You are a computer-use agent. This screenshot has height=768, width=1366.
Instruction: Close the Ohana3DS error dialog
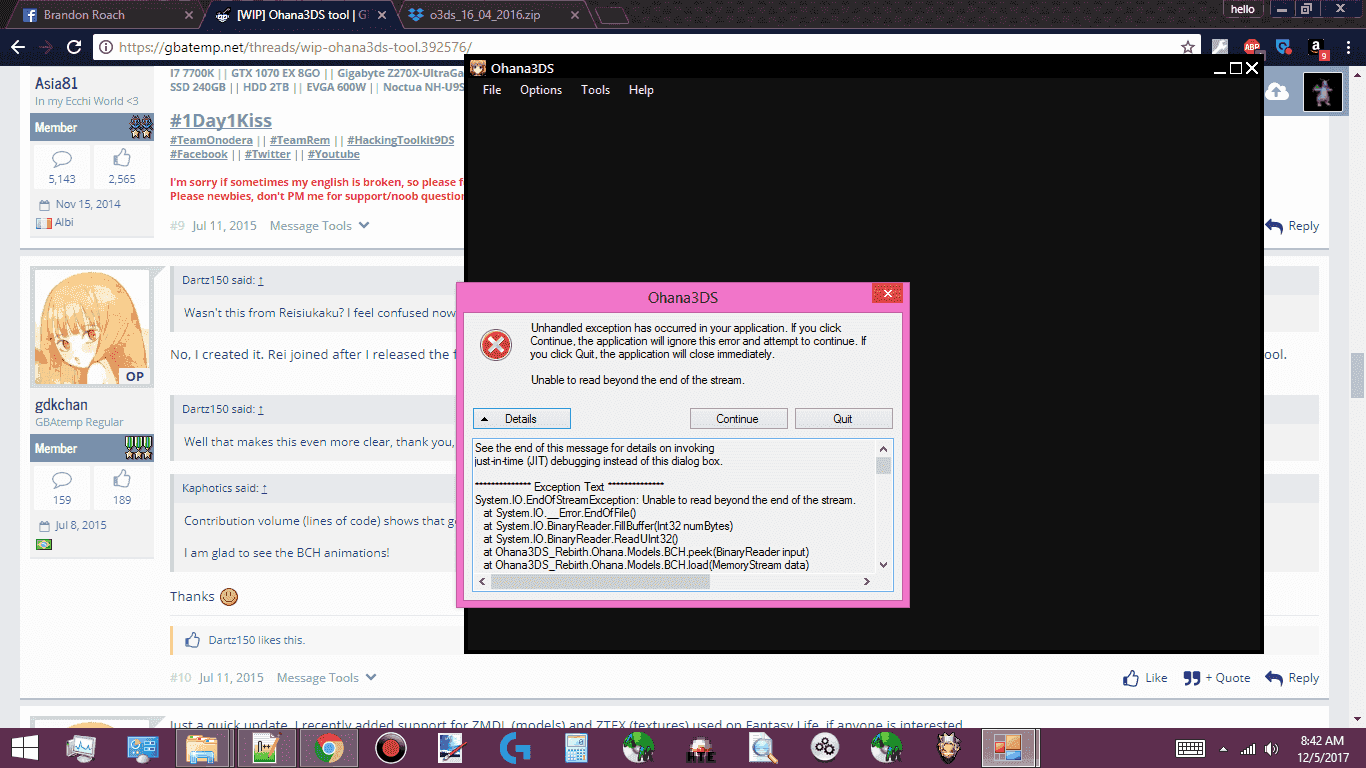[887, 294]
